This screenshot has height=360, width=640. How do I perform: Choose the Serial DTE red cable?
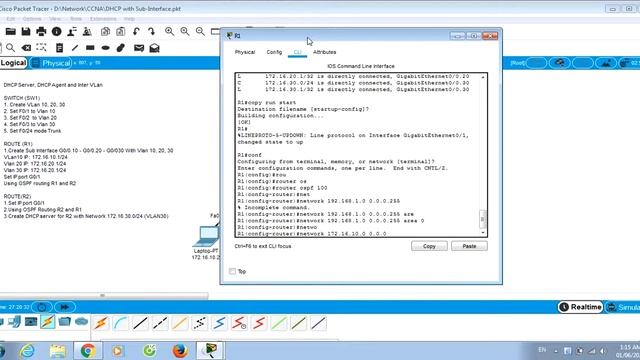coord(259,323)
